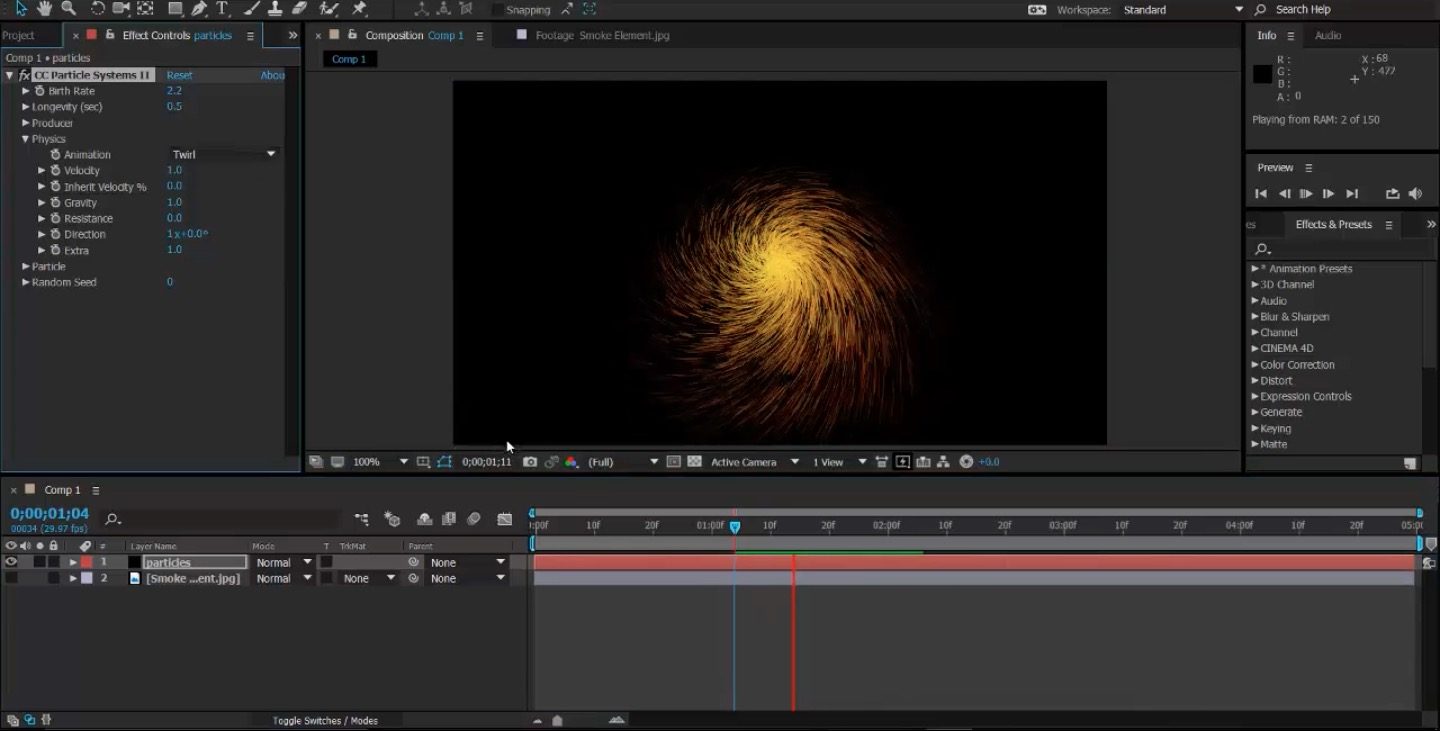This screenshot has height=731, width=1440.
Task: Expand the Color Correction effects category
Action: (1255, 365)
